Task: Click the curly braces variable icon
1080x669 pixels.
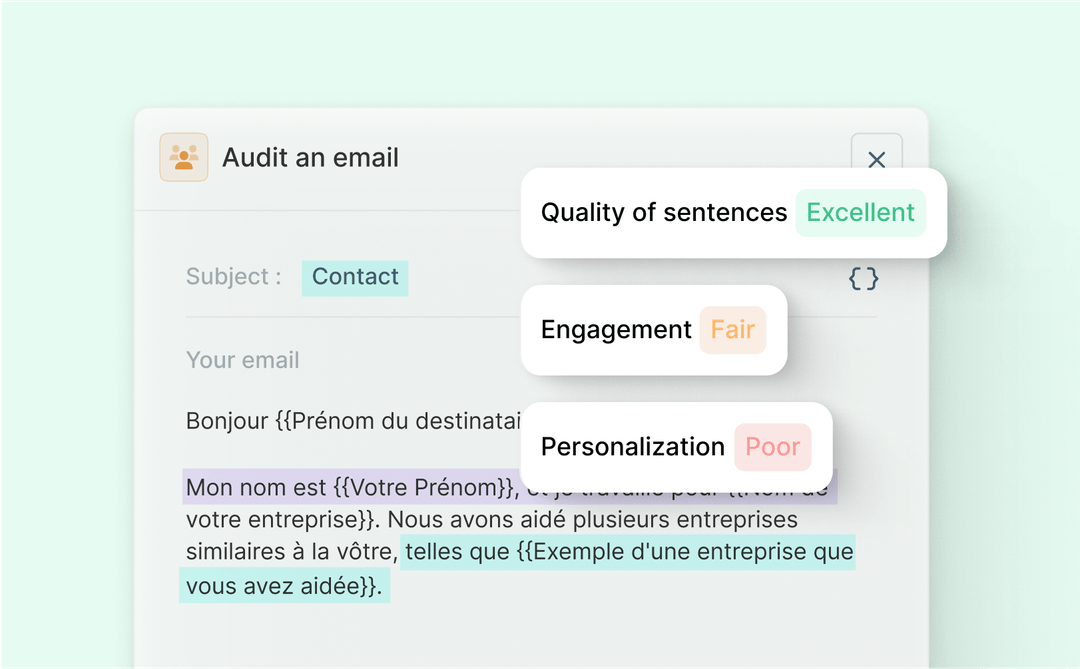Action: [863, 278]
